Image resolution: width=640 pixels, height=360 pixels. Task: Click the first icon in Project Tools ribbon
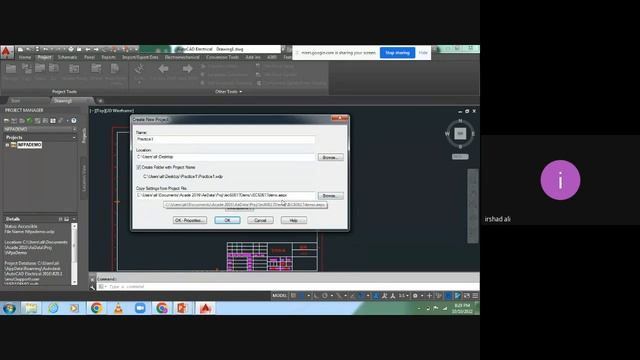11,69
